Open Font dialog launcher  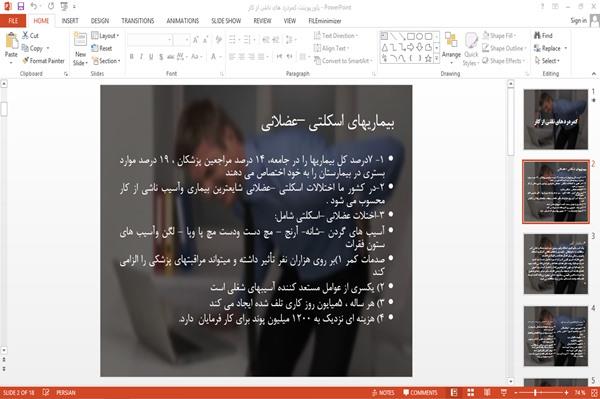coord(222,74)
